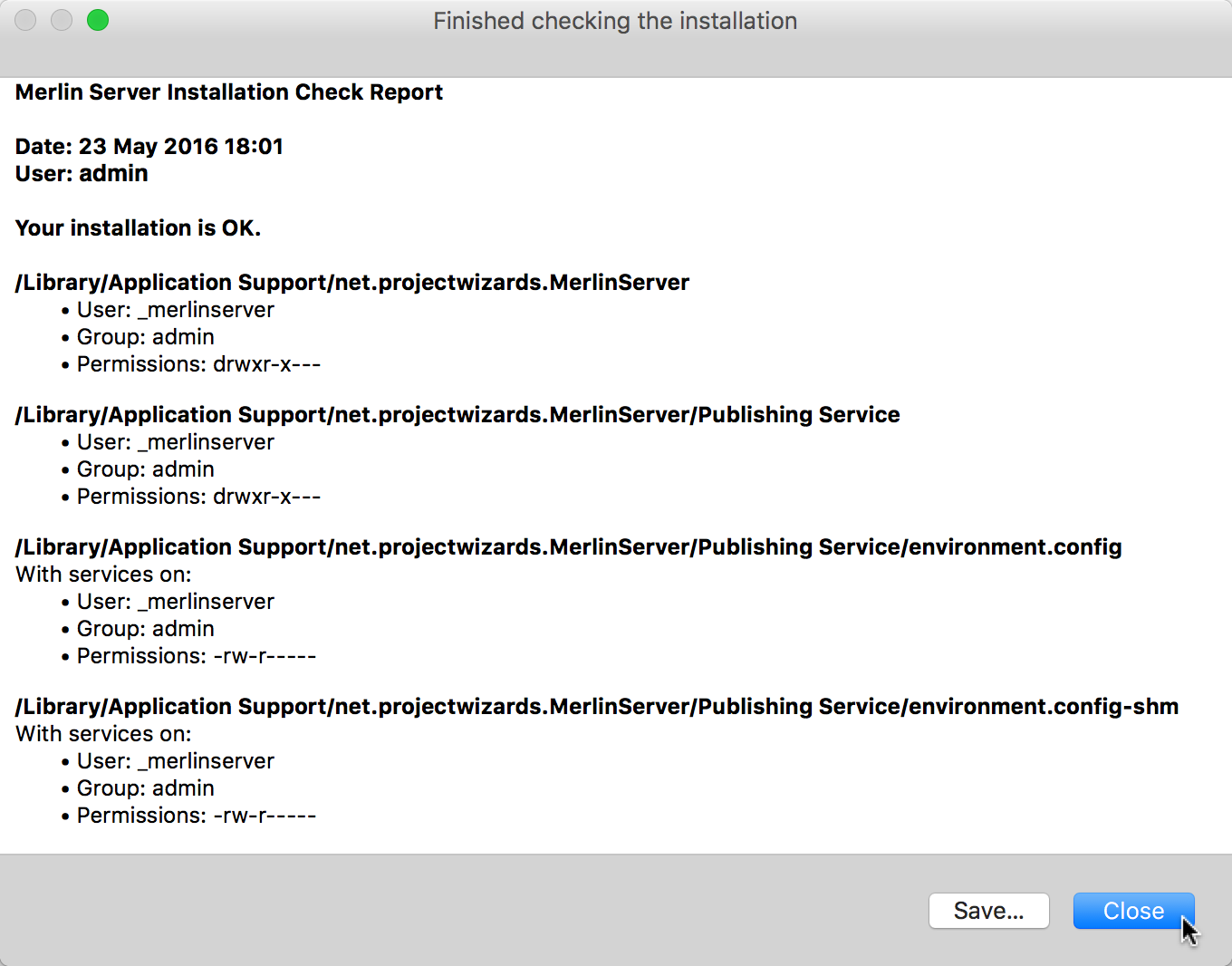The image size is (1232, 966).
Task: Click 'Permissions: -rw-r-----' under environment.config-shm
Action: (197, 816)
